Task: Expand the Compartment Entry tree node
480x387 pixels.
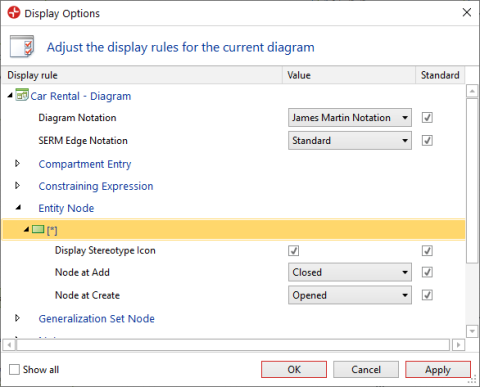Action: pos(17,163)
